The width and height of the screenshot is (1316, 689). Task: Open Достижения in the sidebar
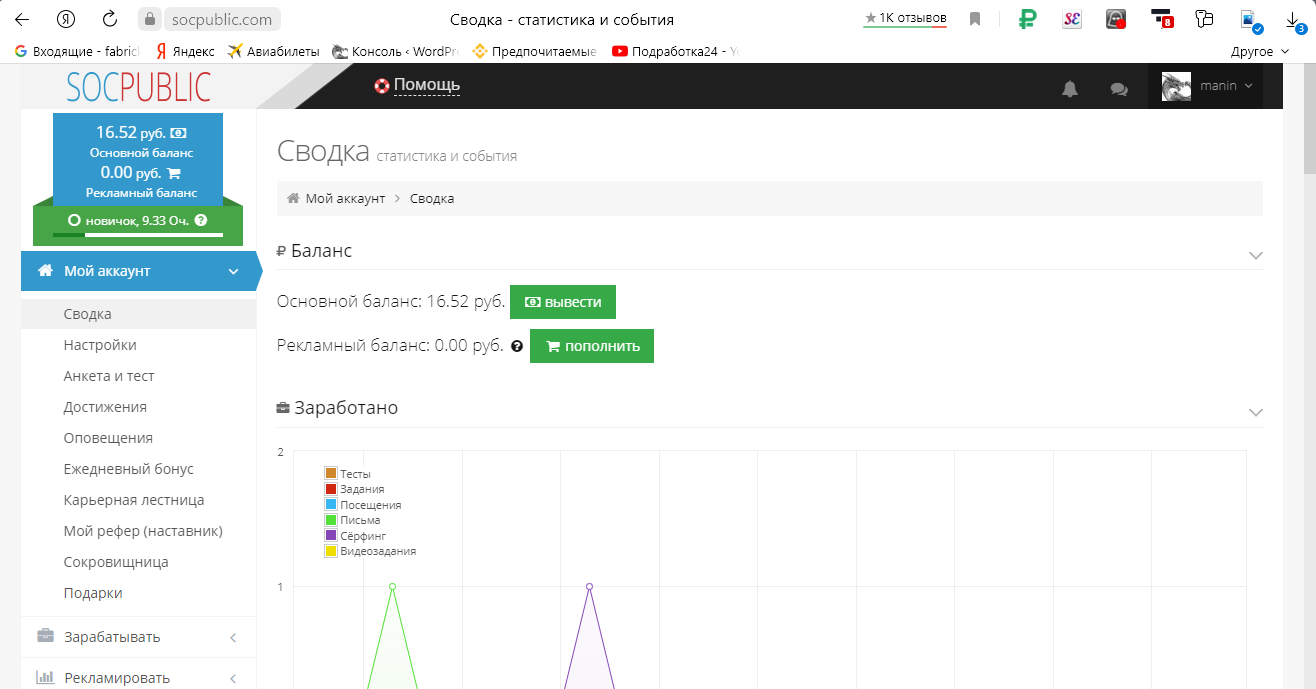click(x=105, y=407)
